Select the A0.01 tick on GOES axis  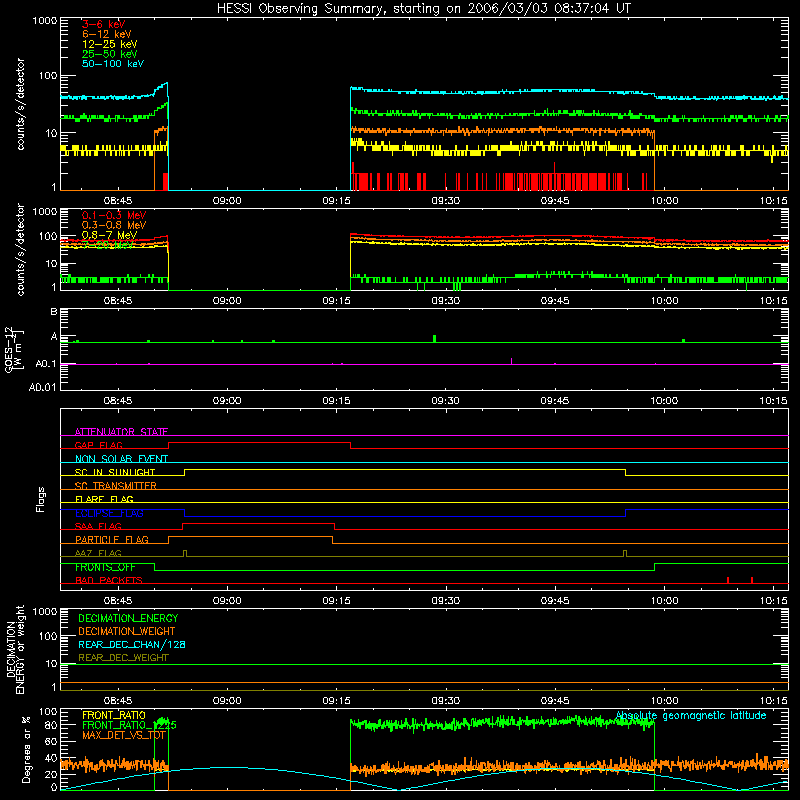pos(43,387)
